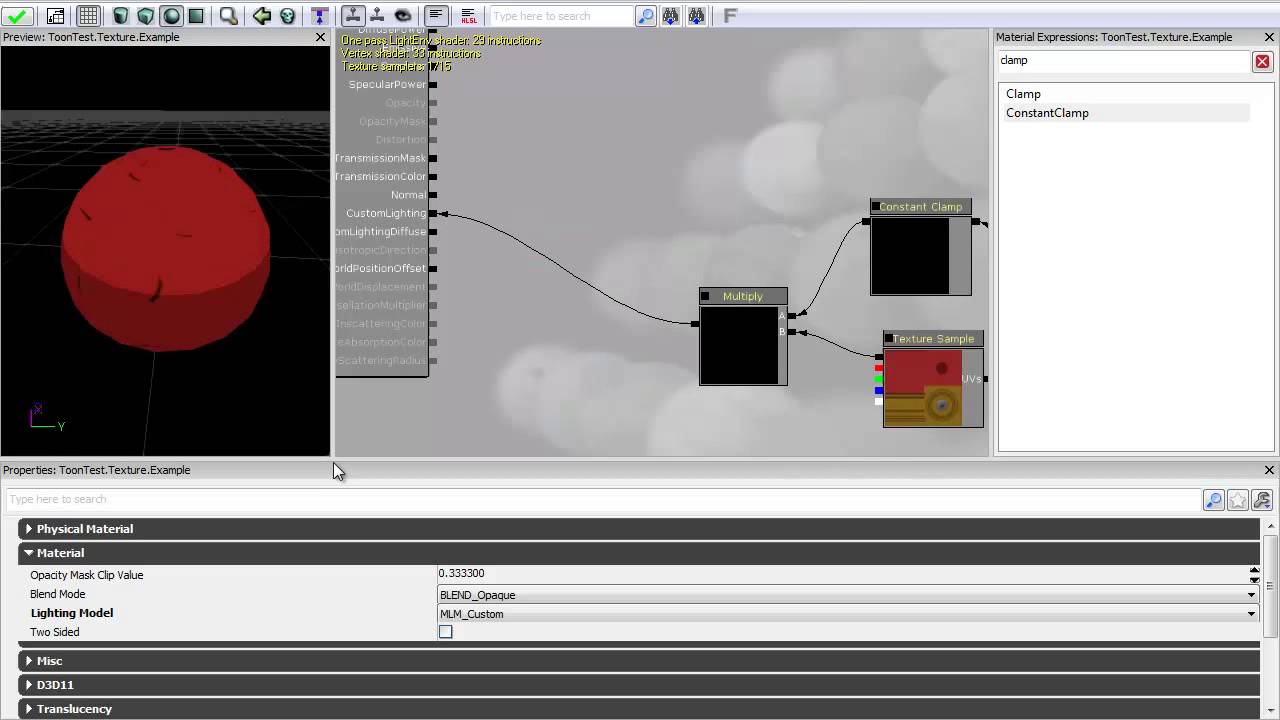
Task: Click the Material Expressions search field
Action: [1125, 61]
